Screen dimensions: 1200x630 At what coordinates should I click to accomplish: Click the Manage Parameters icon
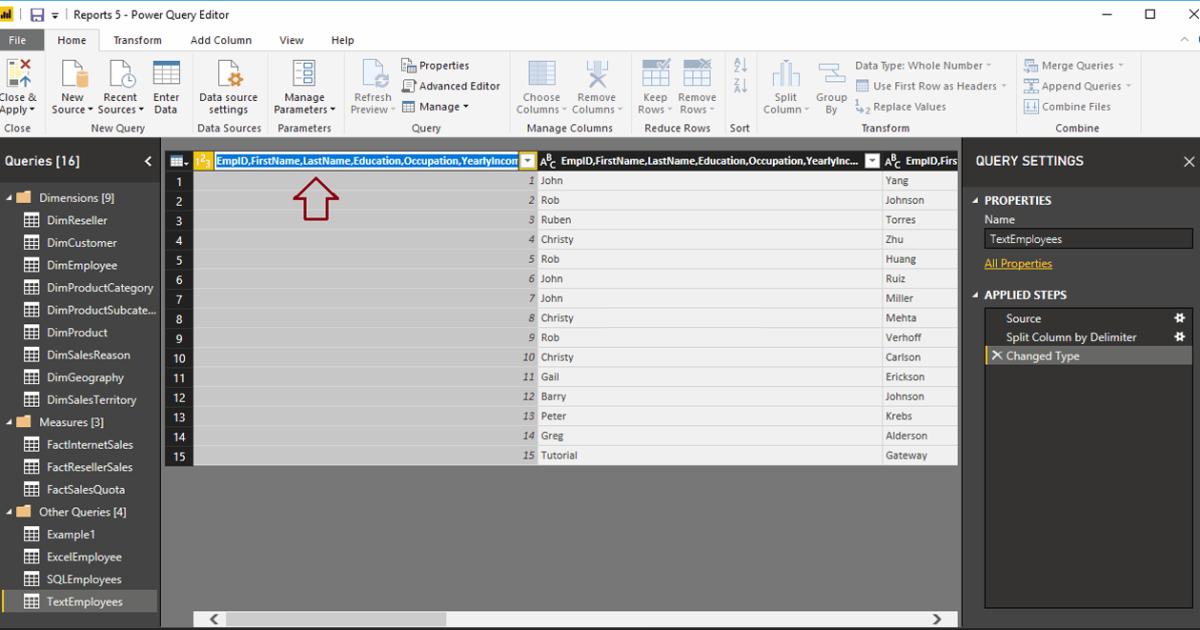point(304,74)
